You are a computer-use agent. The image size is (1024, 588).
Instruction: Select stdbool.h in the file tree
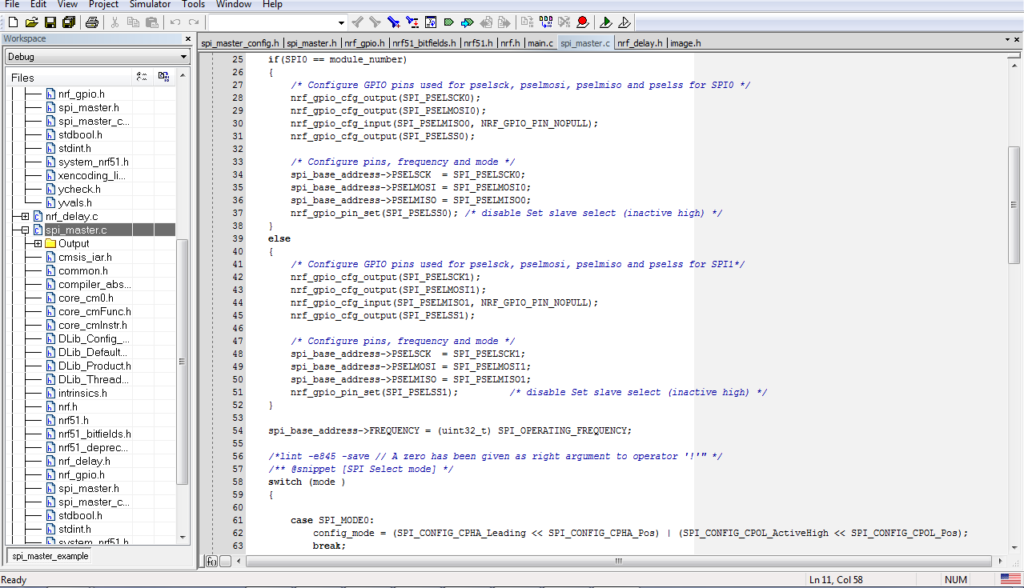(79, 135)
